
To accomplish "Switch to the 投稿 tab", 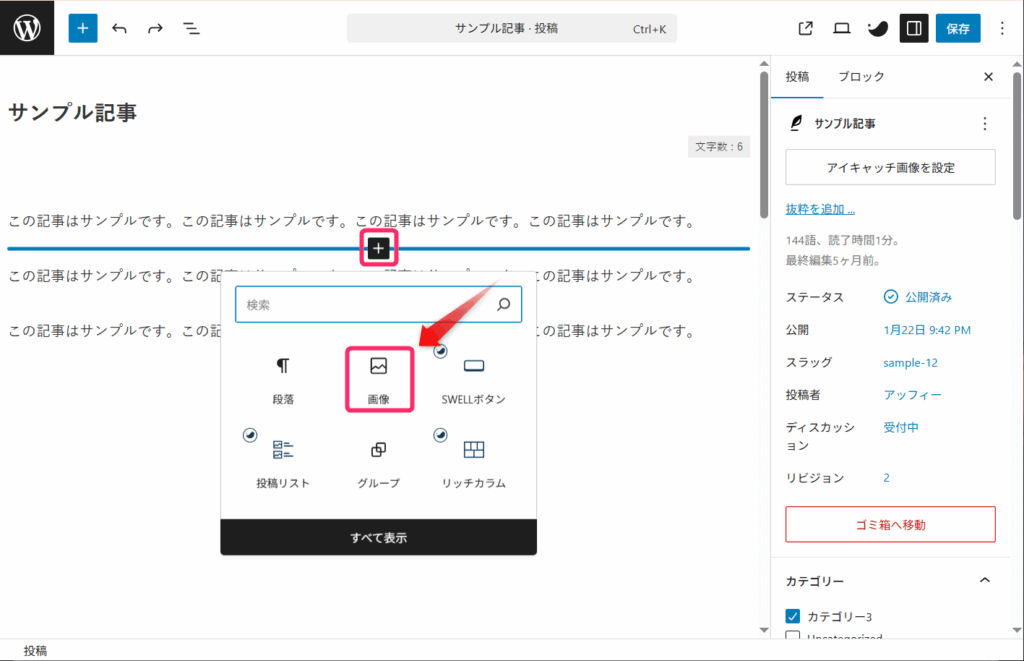I will point(797,77).
